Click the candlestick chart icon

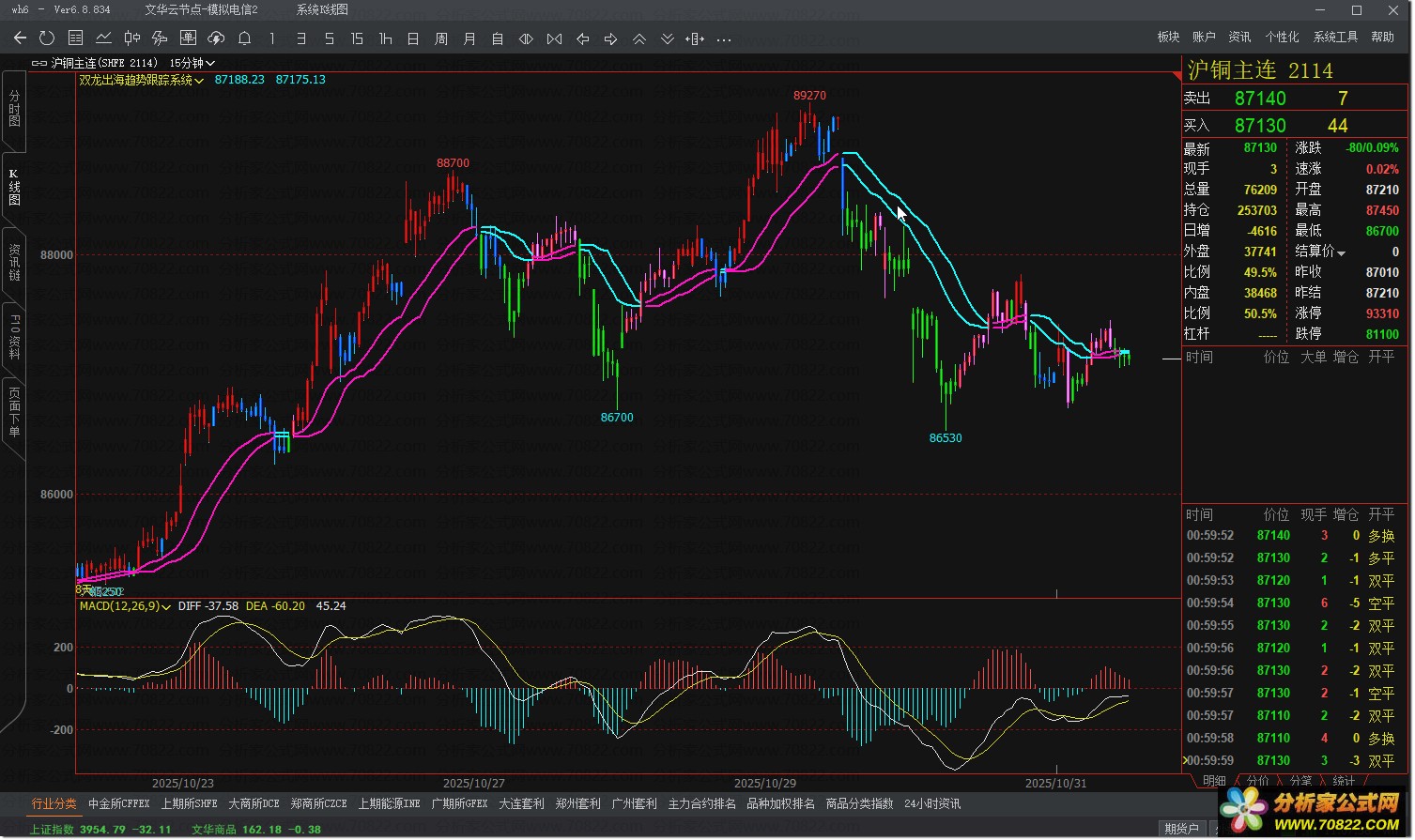pos(132,38)
